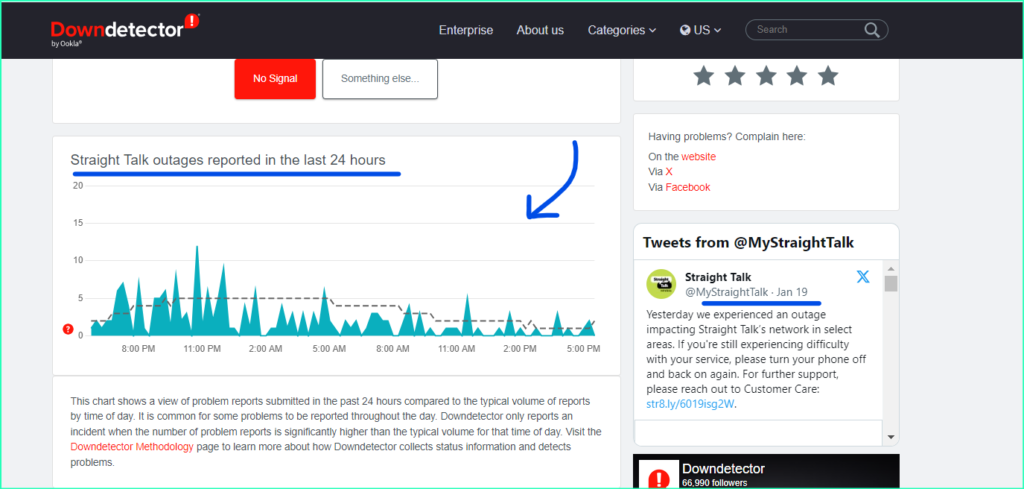Click into the Search input field

point(807,29)
